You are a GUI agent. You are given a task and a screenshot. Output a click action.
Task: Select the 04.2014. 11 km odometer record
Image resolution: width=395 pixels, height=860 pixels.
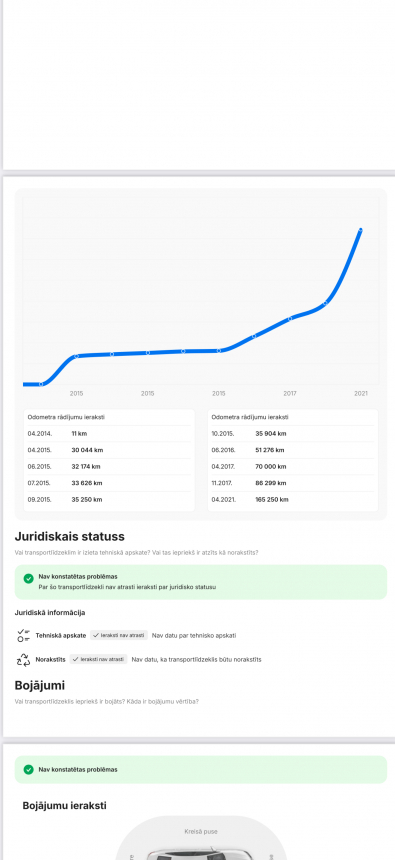pos(109,434)
